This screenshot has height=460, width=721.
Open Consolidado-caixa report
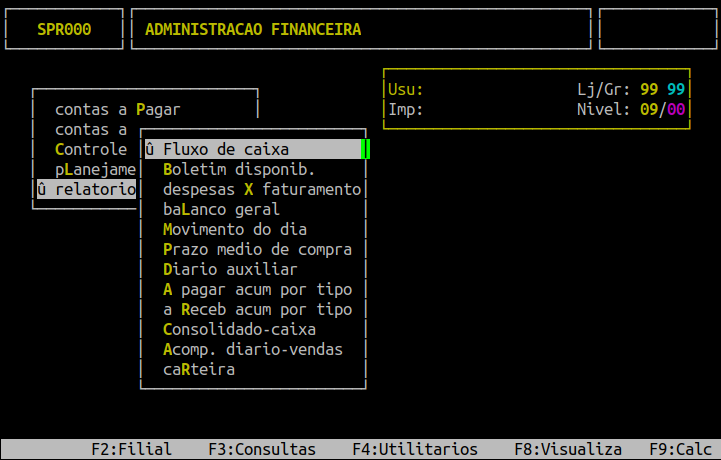click(x=239, y=330)
